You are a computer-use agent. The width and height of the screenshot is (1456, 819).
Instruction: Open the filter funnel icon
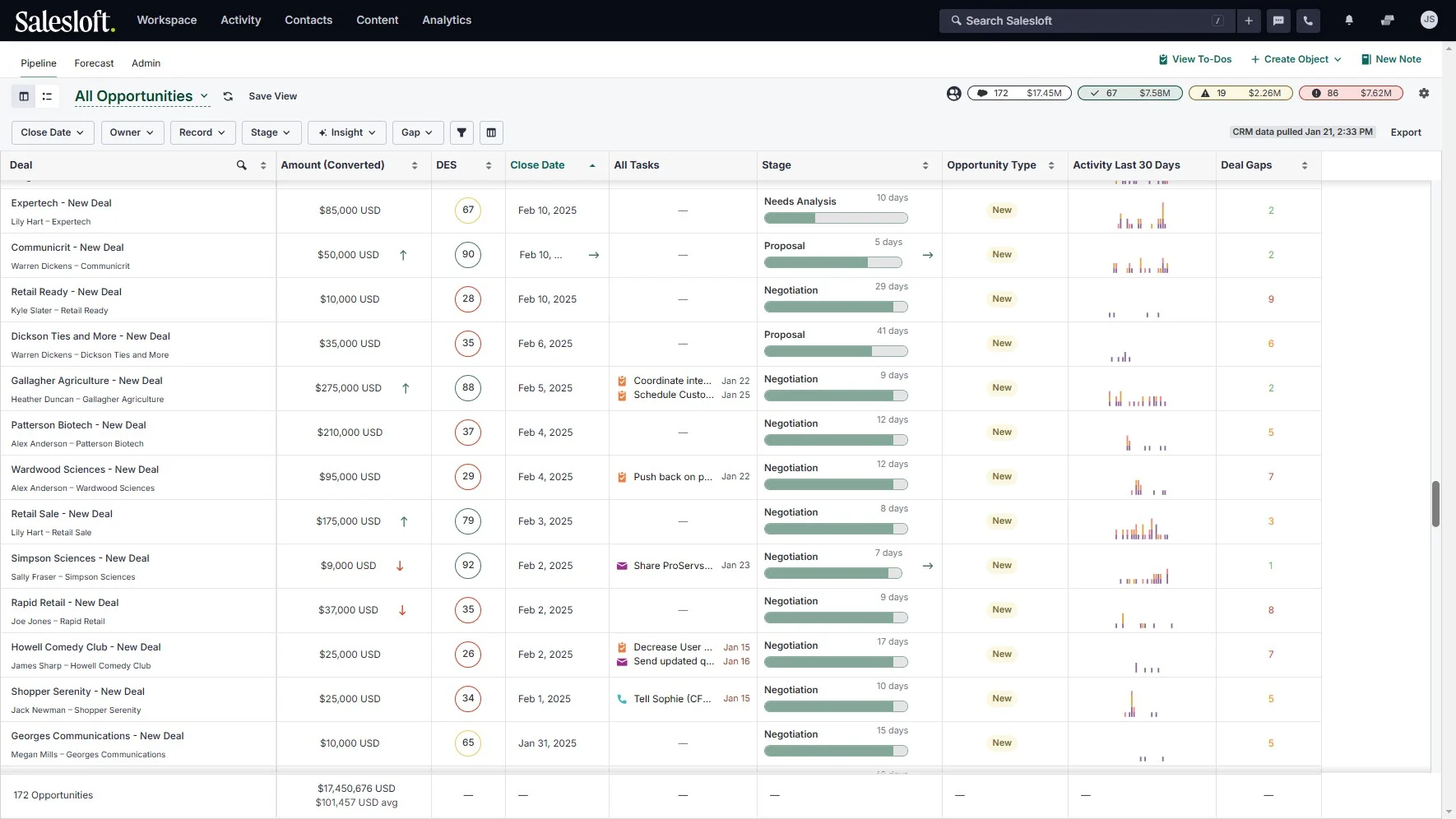click(461, 132)
